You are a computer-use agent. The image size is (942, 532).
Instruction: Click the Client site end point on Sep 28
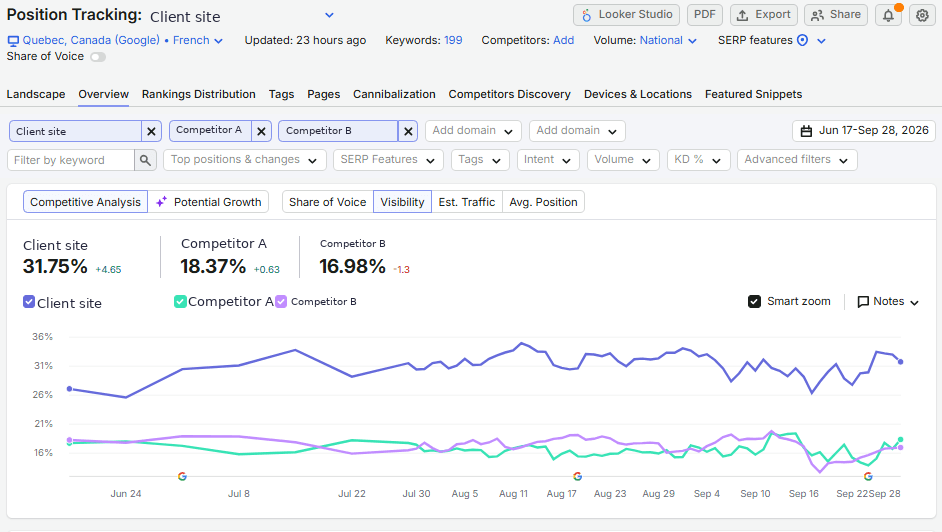900,361
